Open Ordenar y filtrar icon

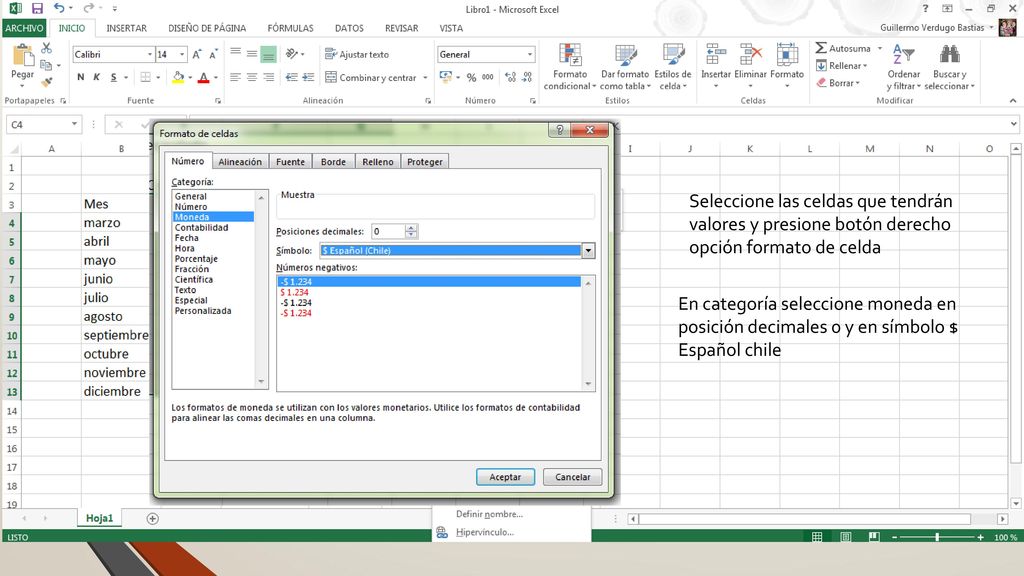tap(904, 54)
